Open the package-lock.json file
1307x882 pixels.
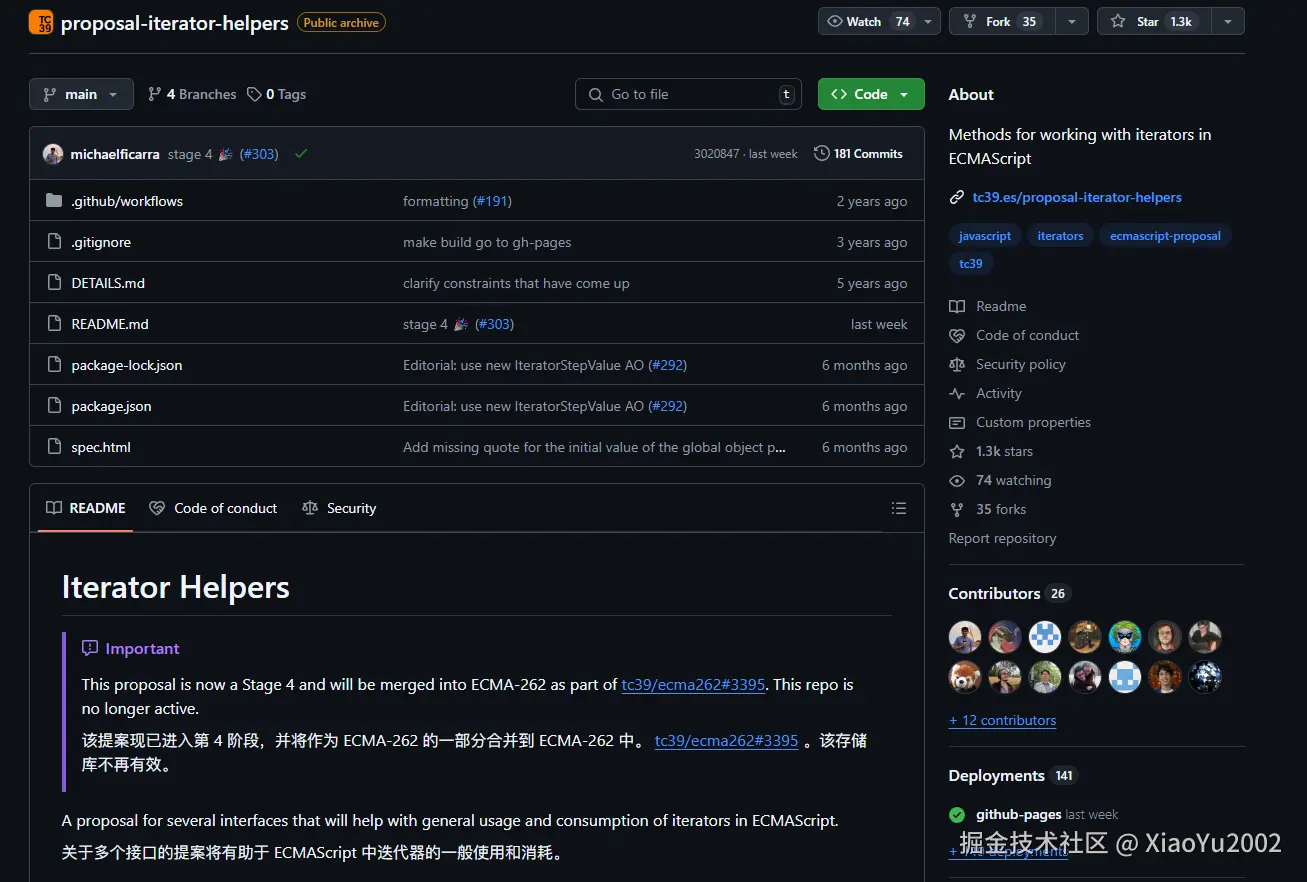[127, 365]
